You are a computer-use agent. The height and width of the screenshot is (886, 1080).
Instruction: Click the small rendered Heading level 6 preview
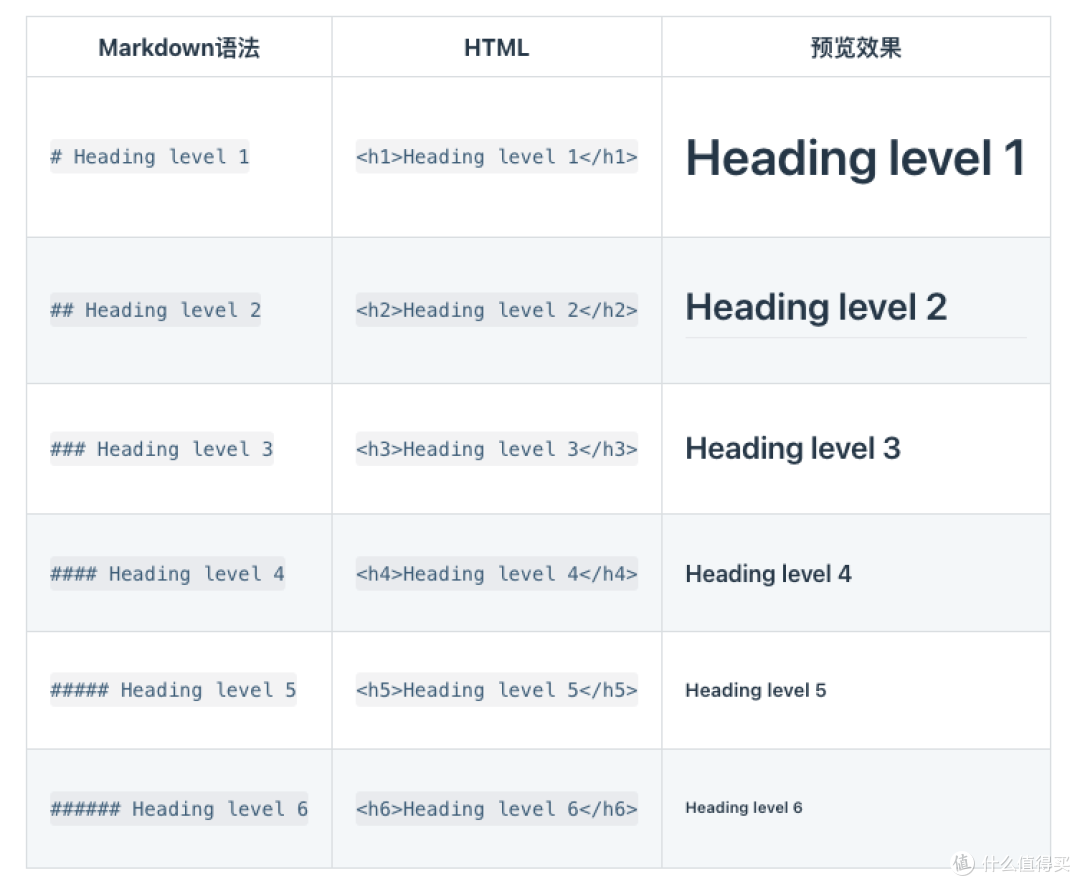tap(744, 807)
